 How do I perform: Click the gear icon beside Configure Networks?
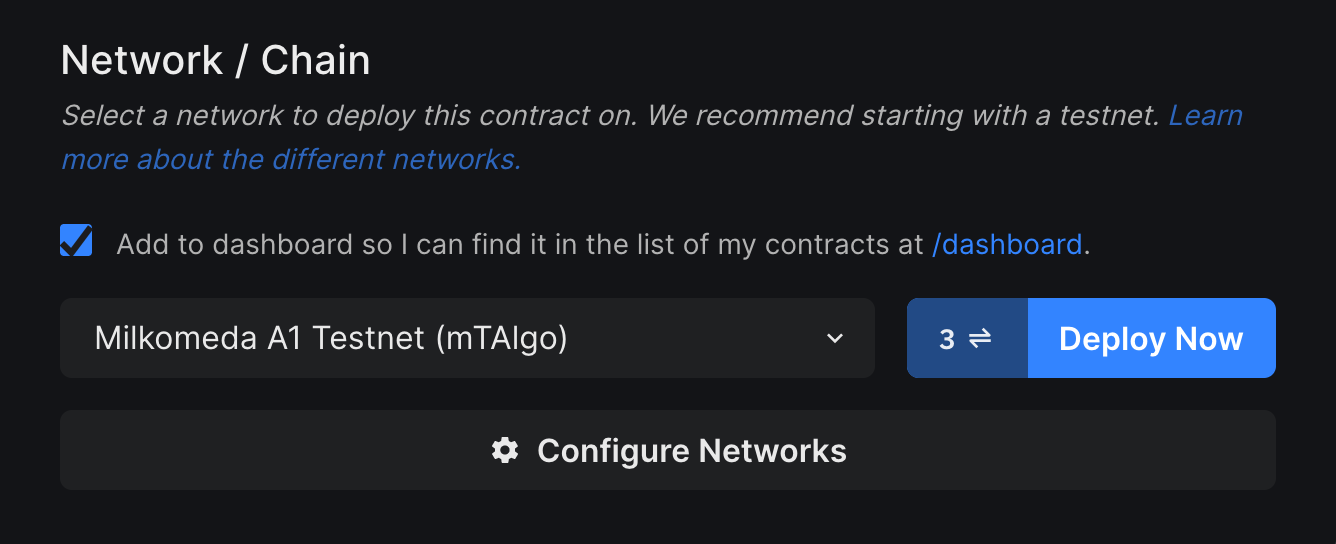point(505,451)
